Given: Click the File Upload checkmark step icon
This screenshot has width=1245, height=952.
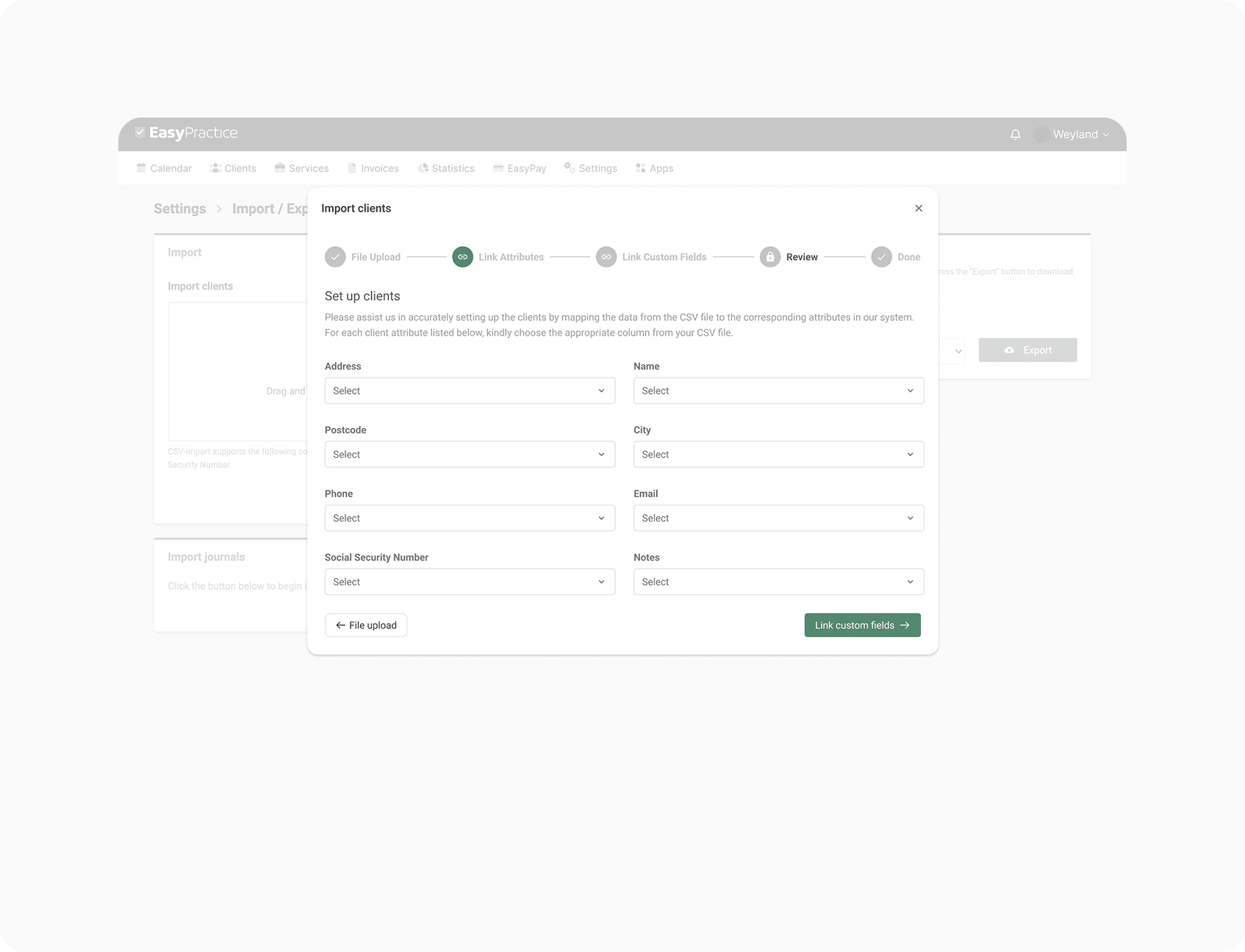Looking at the screenshot, I should click(335, 257).
